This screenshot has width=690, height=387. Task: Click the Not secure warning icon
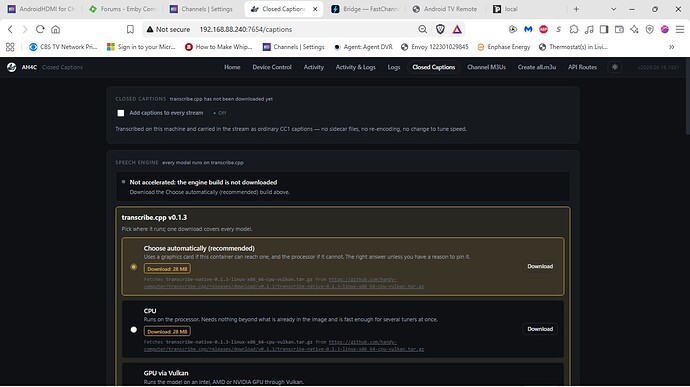click(150, 29)
